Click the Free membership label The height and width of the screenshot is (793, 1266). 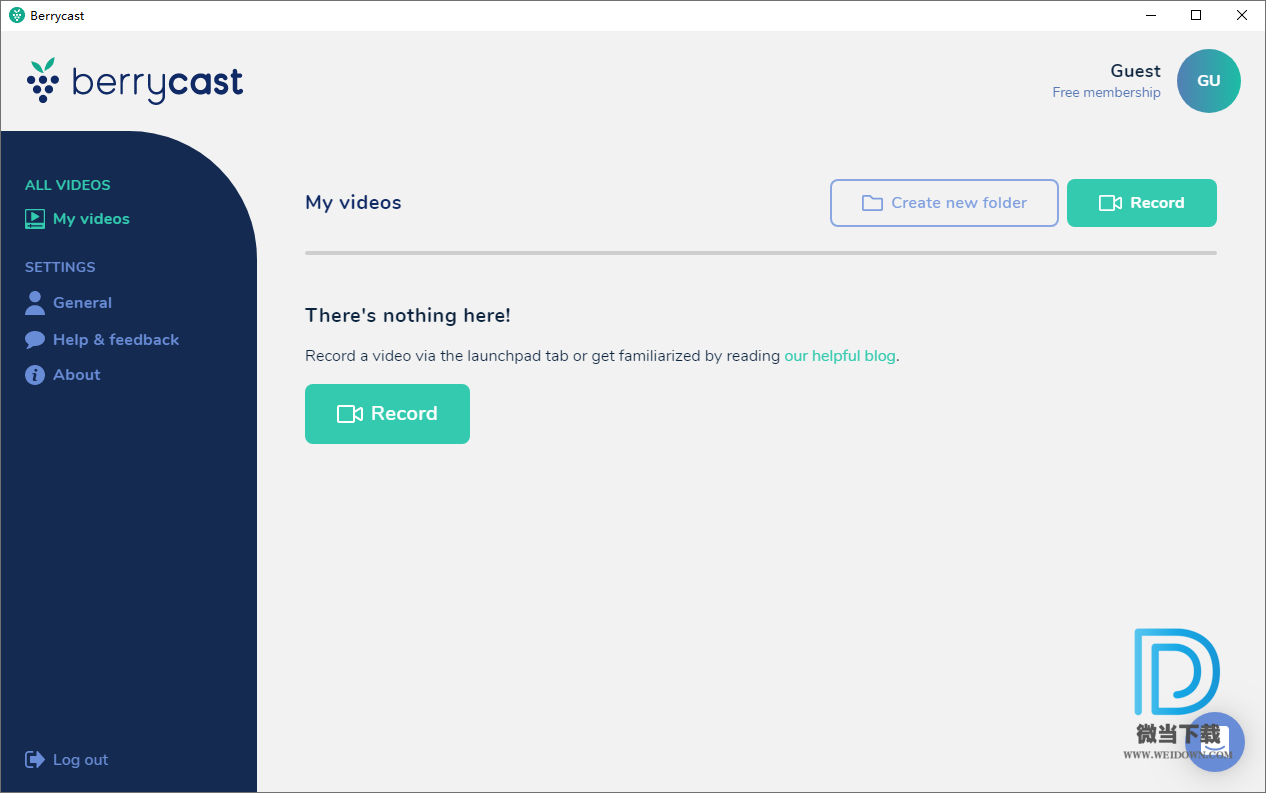pyautogui.click(x=1106, y=93)
